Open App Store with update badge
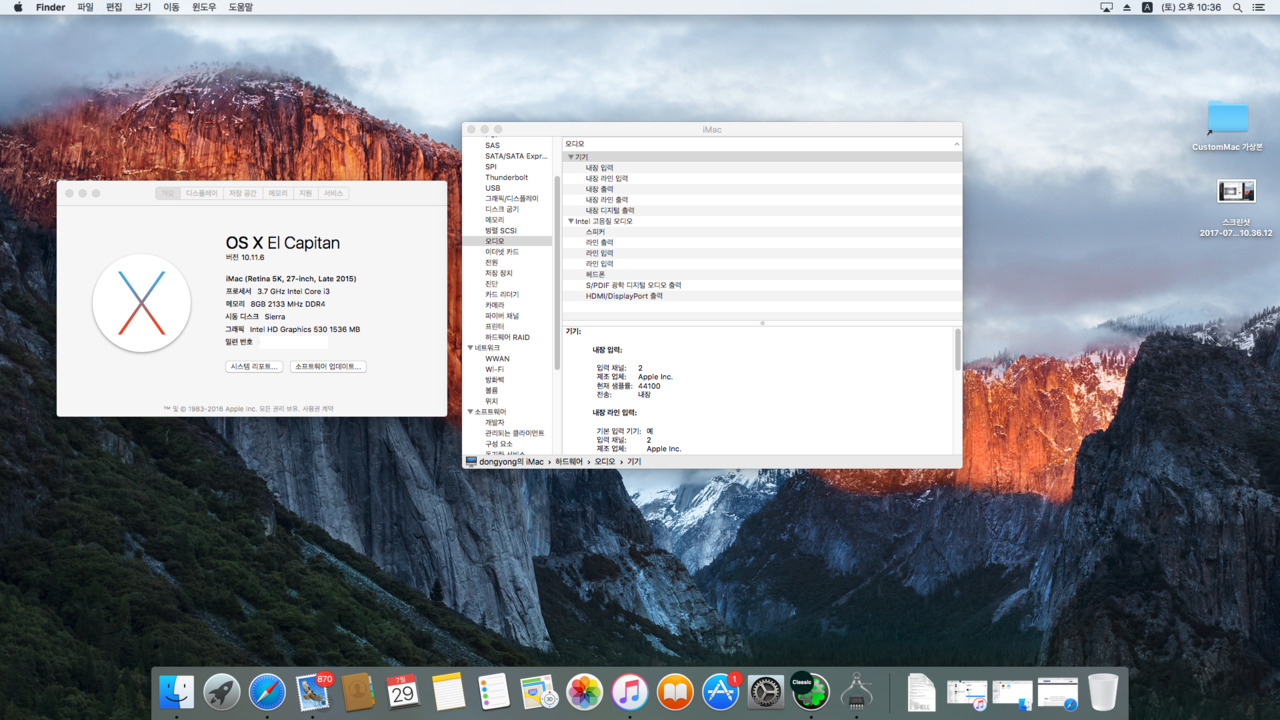Viewport: 1280px width, 720px height. pyautogui.click(x=721, y=691)
